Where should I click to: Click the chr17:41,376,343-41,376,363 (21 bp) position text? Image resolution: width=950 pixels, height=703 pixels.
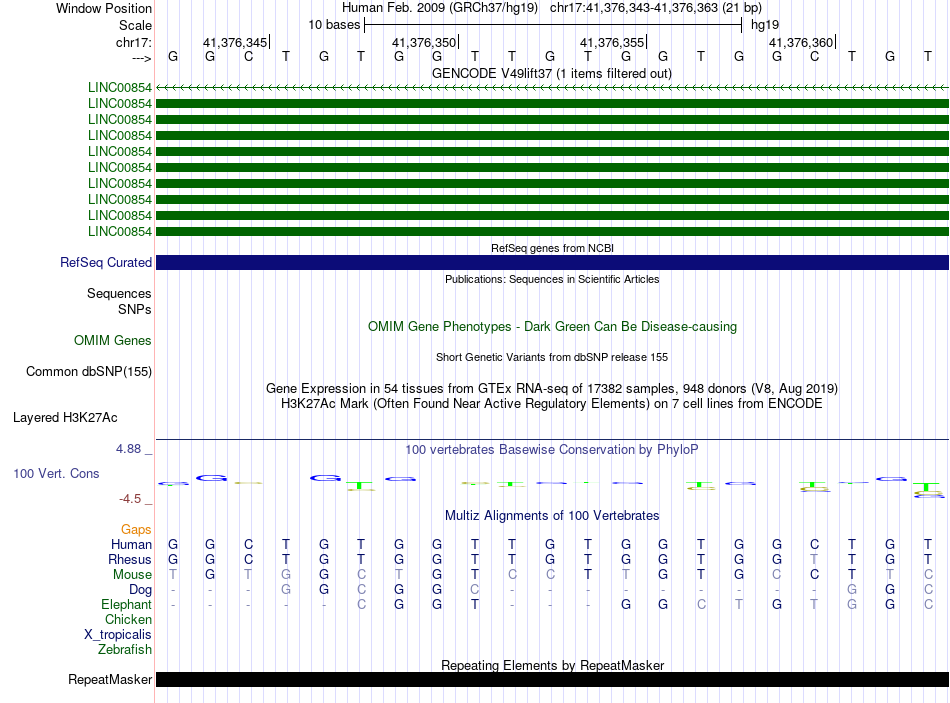point(656,8)
